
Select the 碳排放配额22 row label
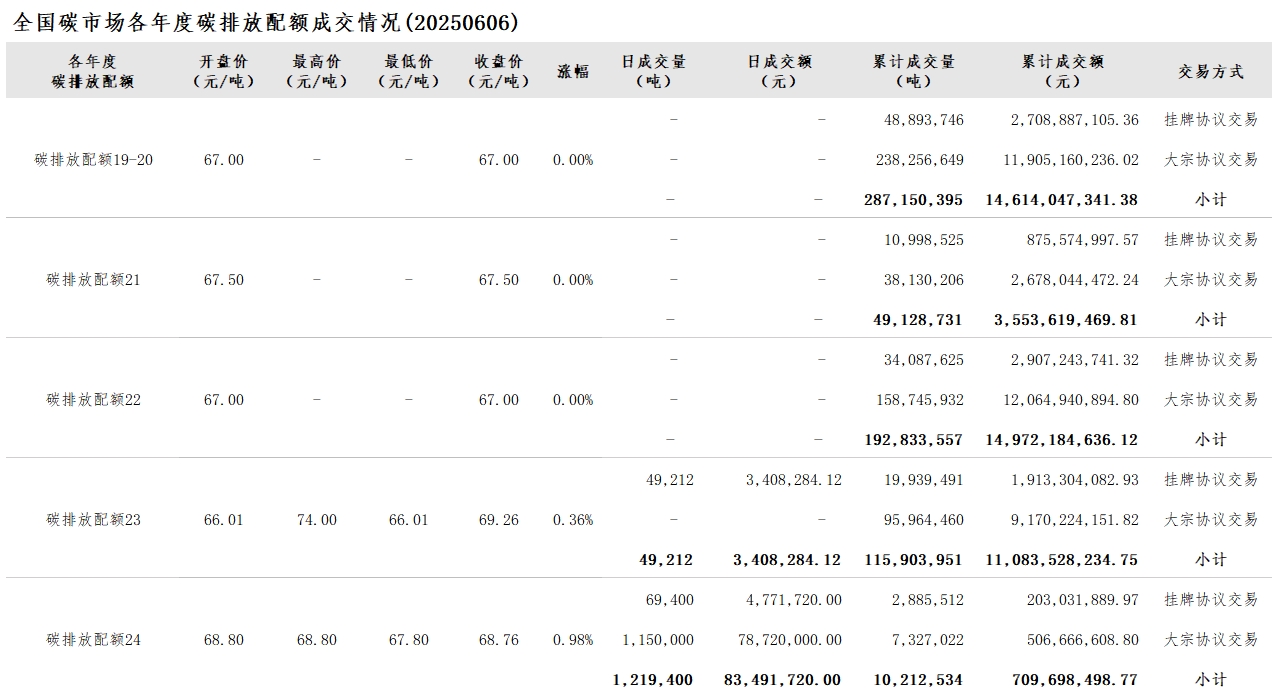tap(94, 400)
